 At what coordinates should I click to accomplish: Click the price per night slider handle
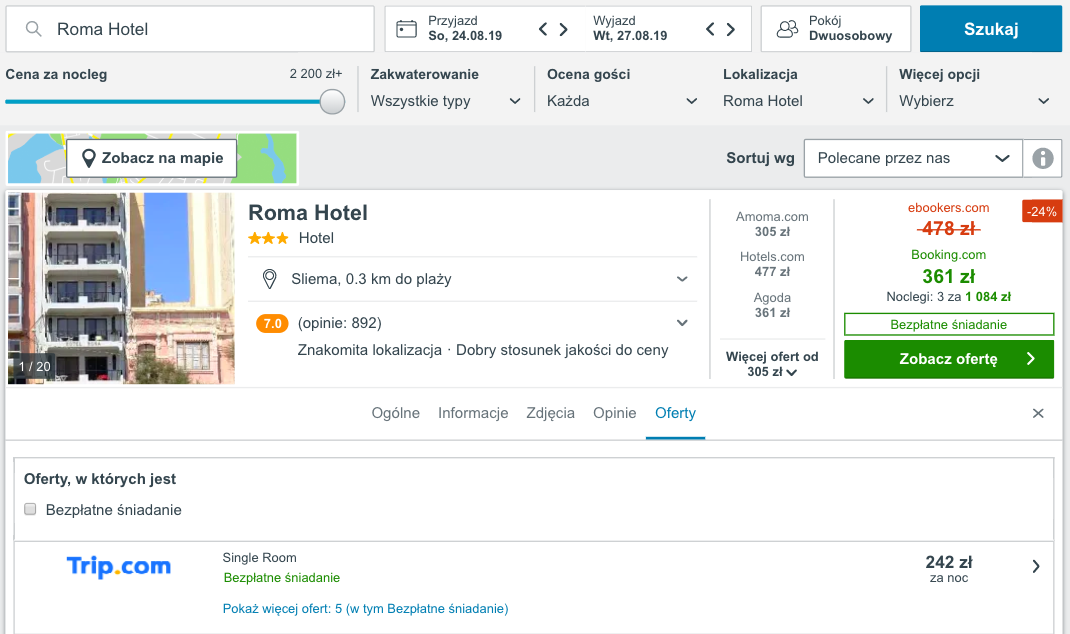click(x=332, y=102)
